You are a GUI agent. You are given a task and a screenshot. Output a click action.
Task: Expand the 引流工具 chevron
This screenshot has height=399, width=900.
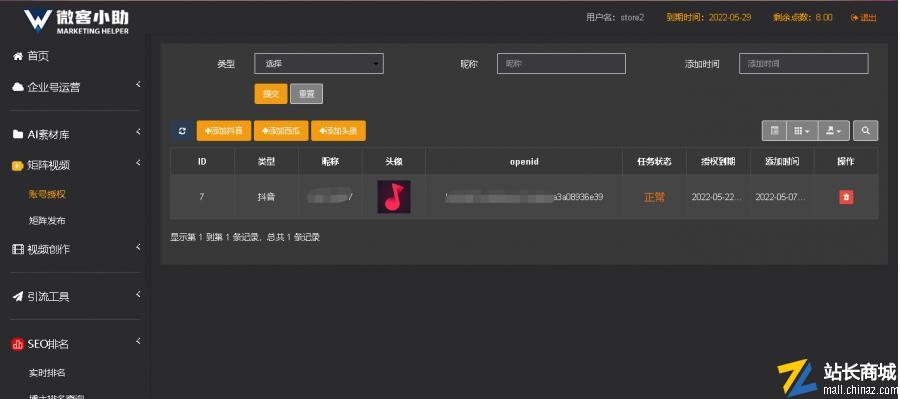138,295
